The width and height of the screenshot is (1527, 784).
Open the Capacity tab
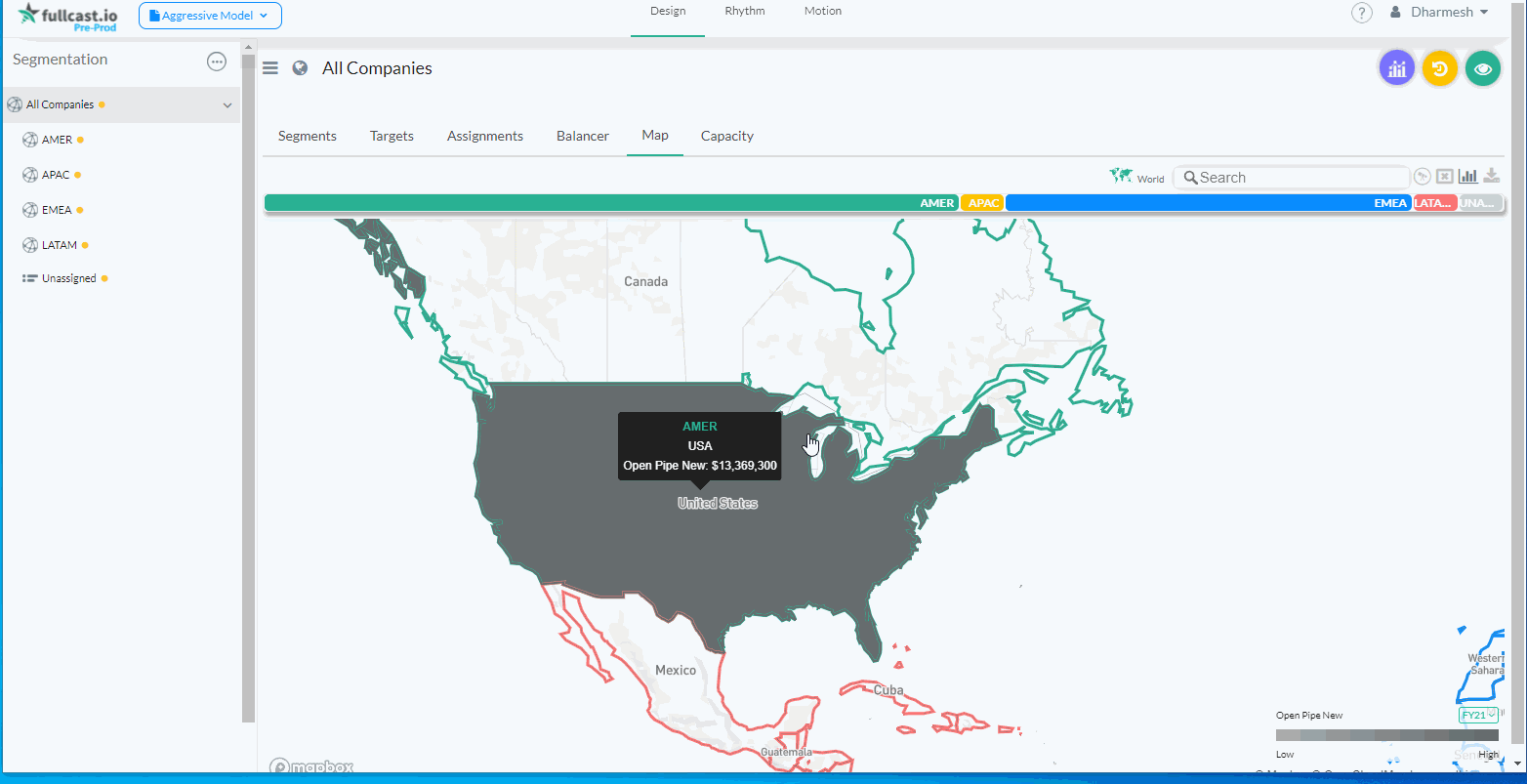click(x=727, y=136)
